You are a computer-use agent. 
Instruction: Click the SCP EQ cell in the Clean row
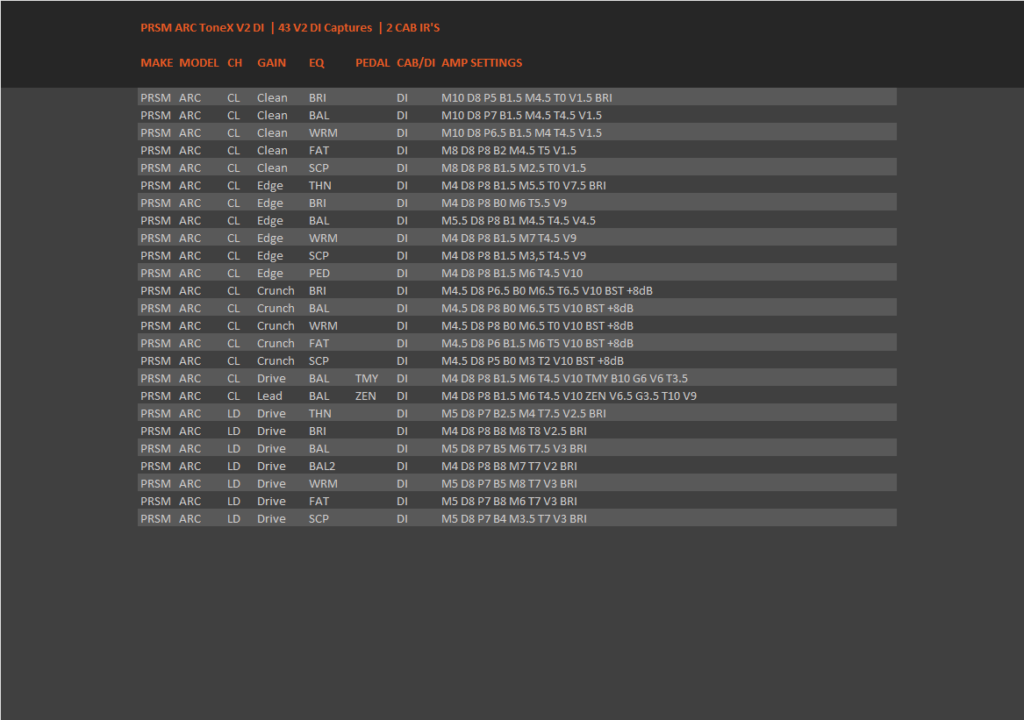pos(319,168)
